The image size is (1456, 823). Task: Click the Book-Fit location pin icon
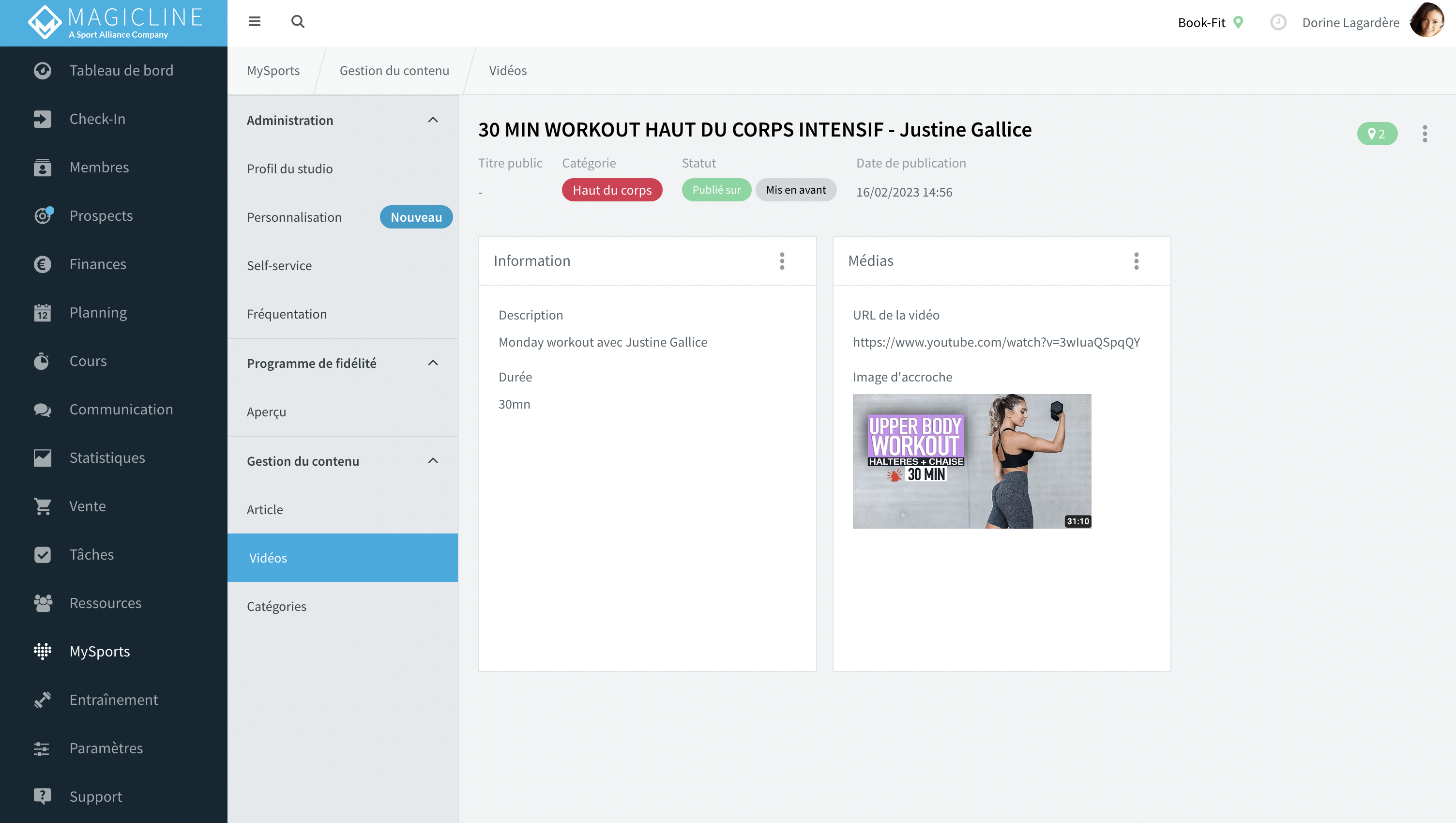(x=1238, y=23)
